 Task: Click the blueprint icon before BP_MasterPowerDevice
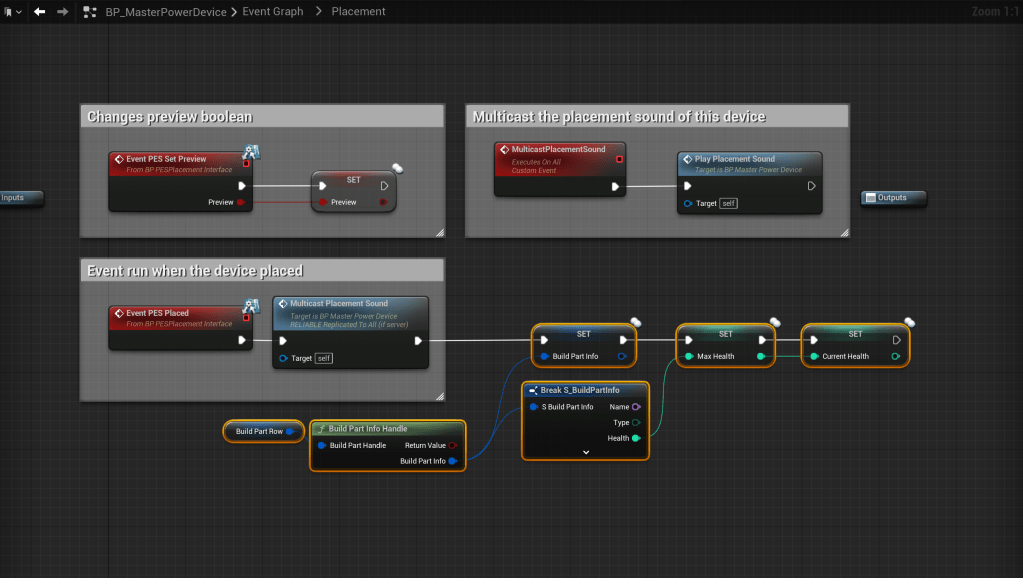[90, 12]
